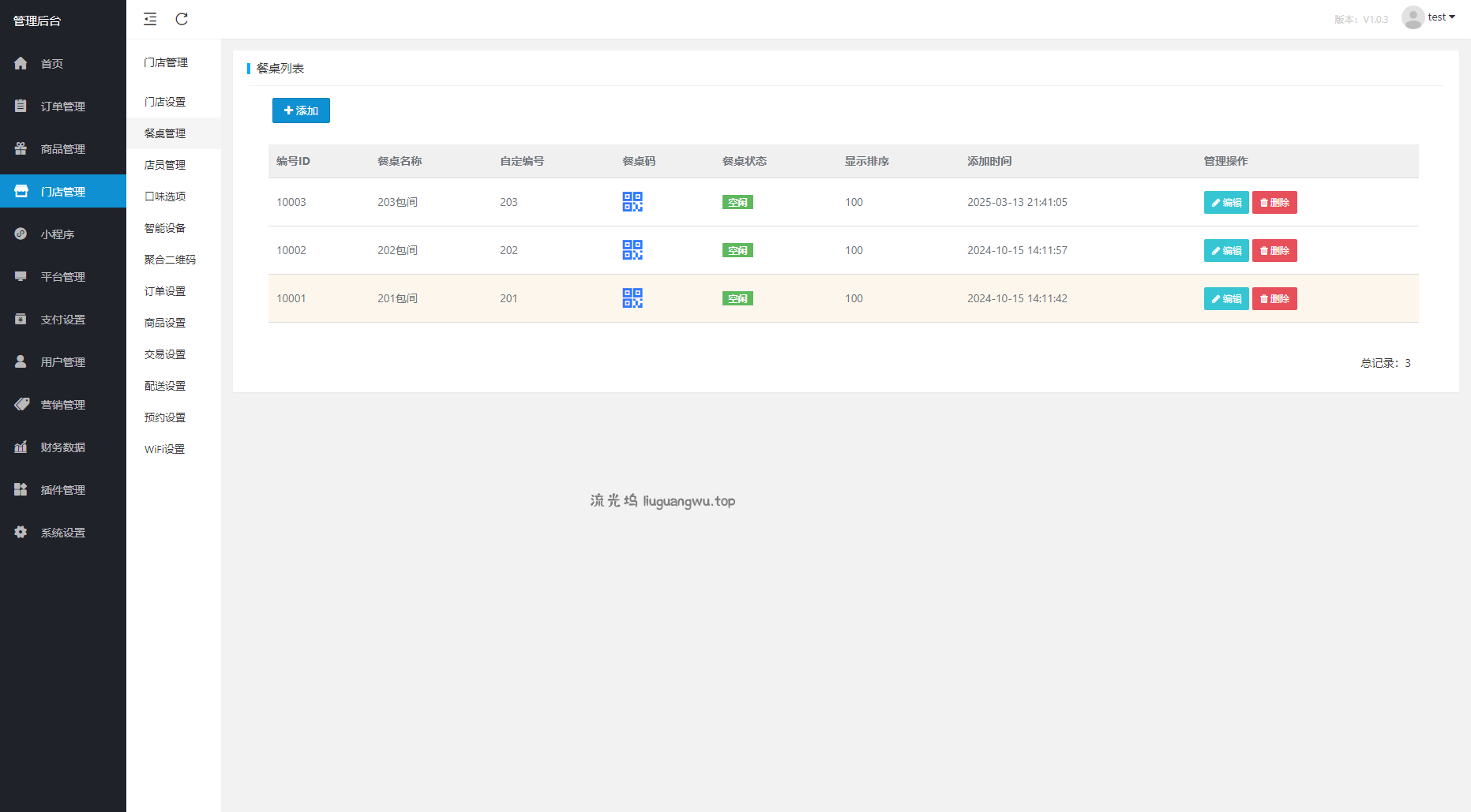Select 聚合二维码 in the submenu
The height and width of the screenshot is (812, 1471).
(170, 260)
